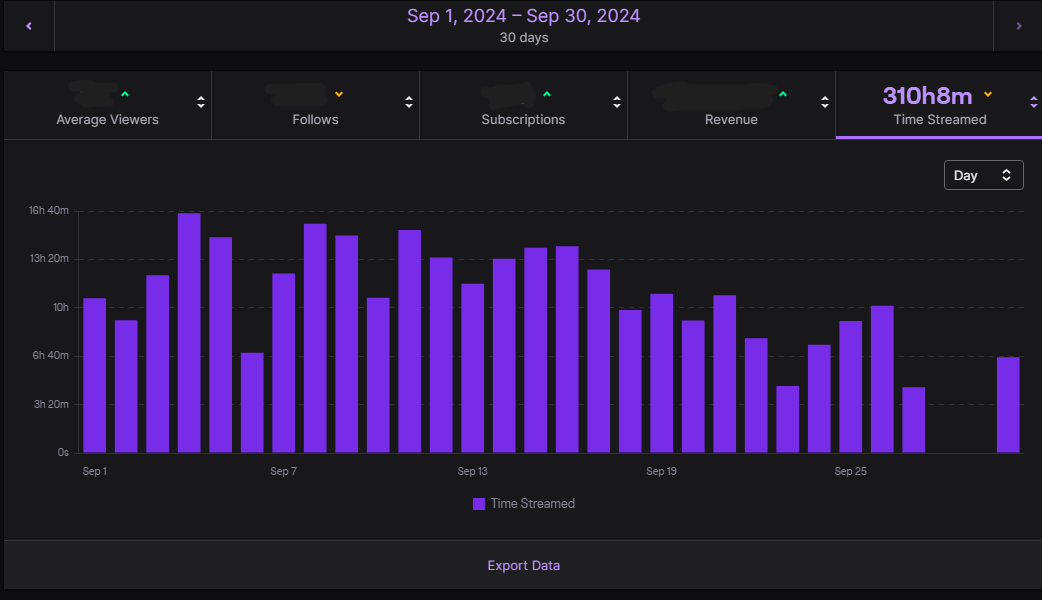
Task: Click the Sep 13 bar in the chart
Action: pos(472,368)
